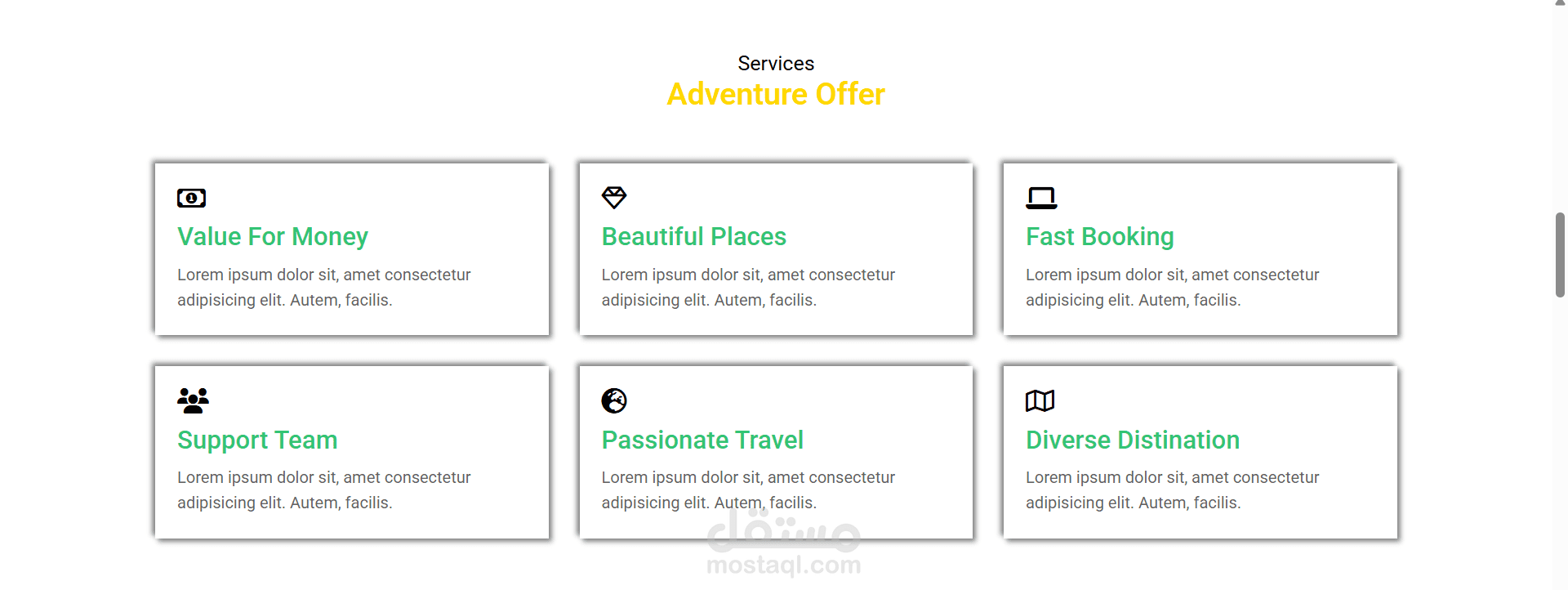This screenshot has width=1568, height=590.
Task: Click the folded map icon
Action: tap(1040, 400)
